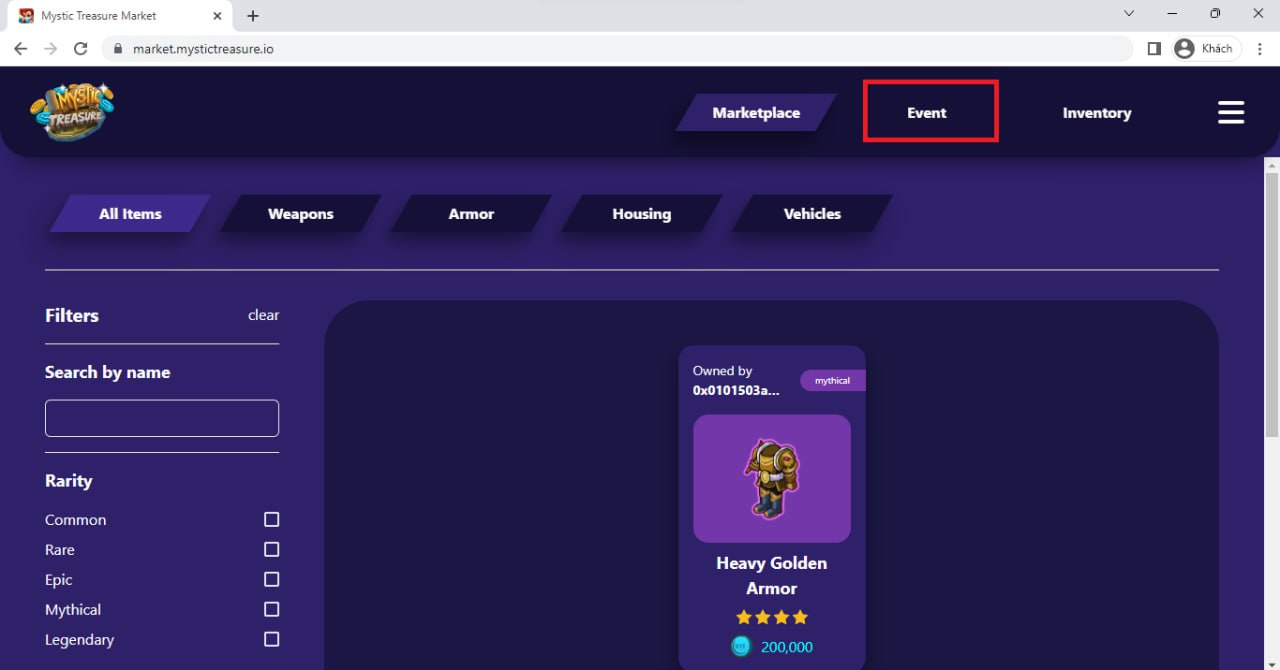Click the 200,000 price

coord(787,647)
